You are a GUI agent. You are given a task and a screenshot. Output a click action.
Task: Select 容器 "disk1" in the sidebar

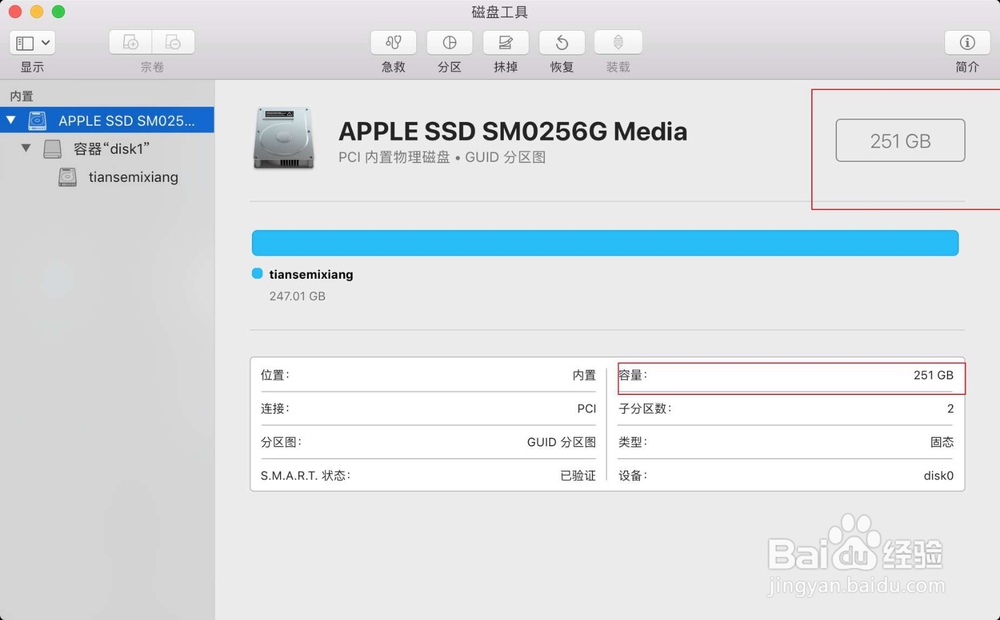pos(111,149)
